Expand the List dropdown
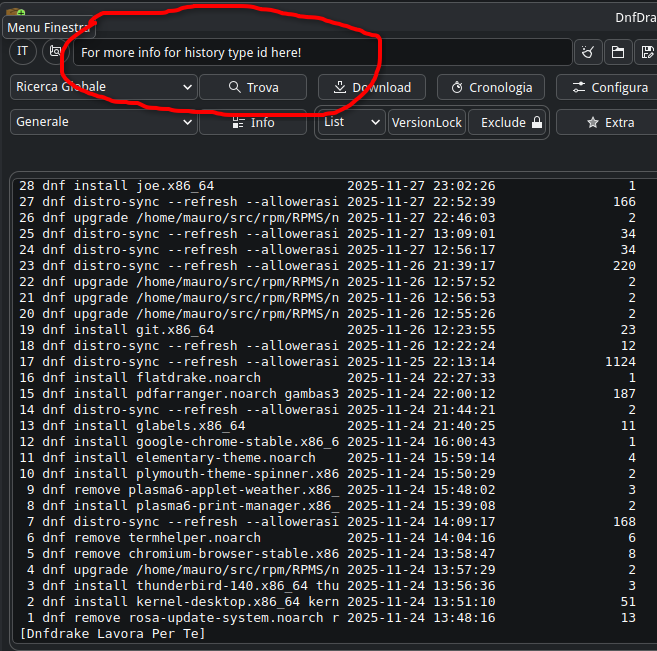The height and width of the screenshot is (651, 657). pyautogui.click(x=352, y=122)
